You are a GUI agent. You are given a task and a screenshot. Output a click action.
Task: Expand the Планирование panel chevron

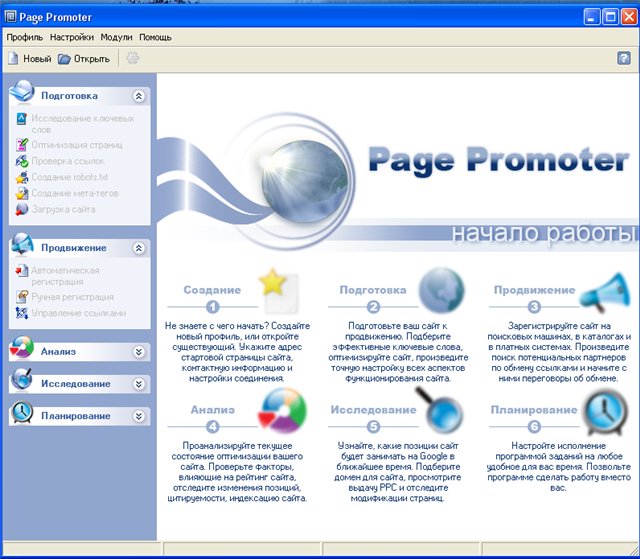pos(139,416)
